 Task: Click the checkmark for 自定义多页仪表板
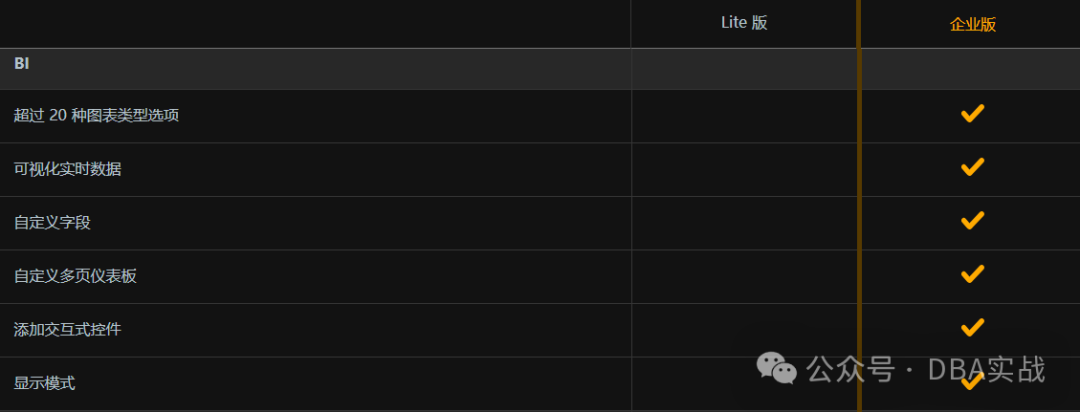click(x=972, y=275)
